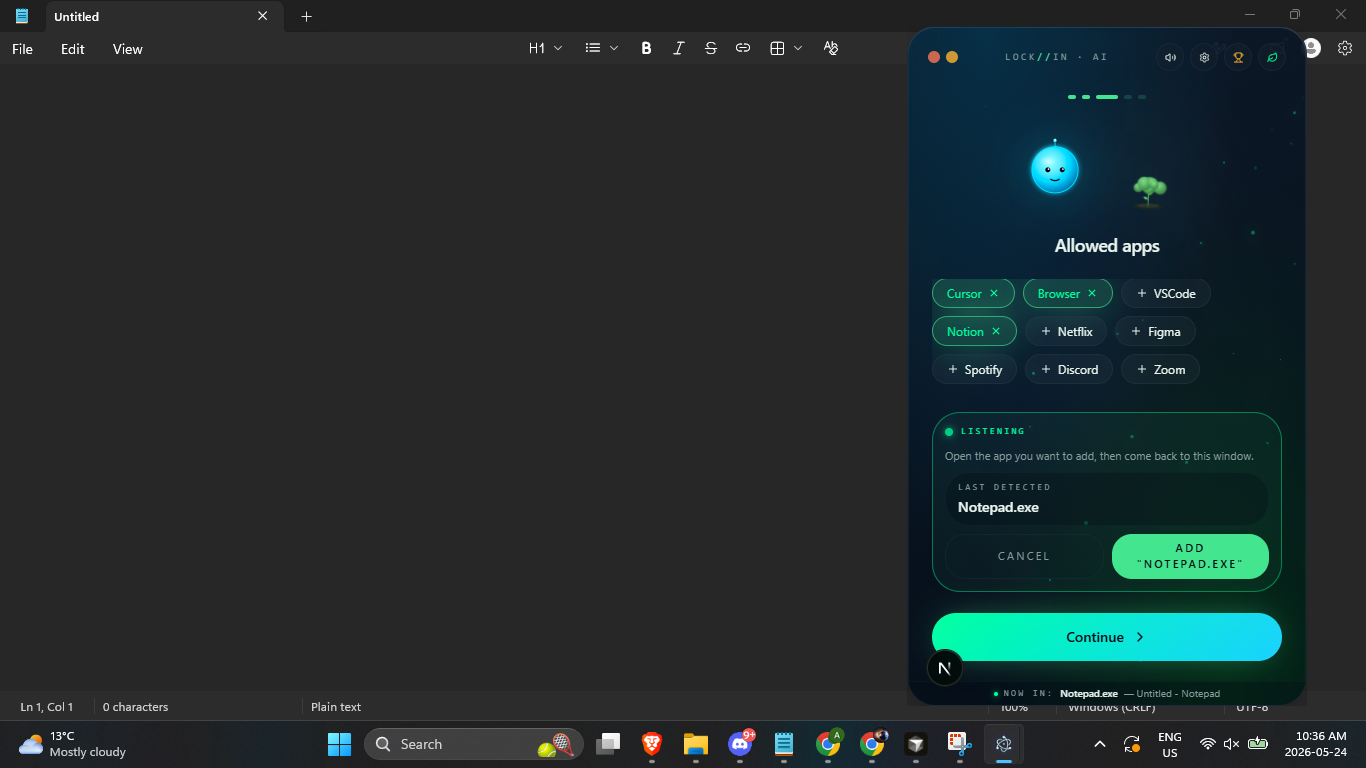
Task: Open Notepad settings gear
Action: click(x=1345, y=48)
